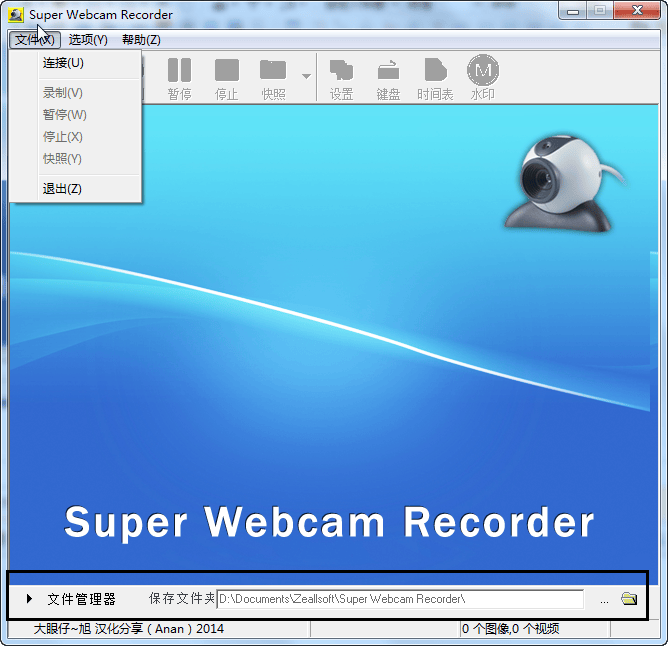The image size is (668, 646).
Task: Click the 暂停 pause toolbar icon
Action: tap(179, 78)
